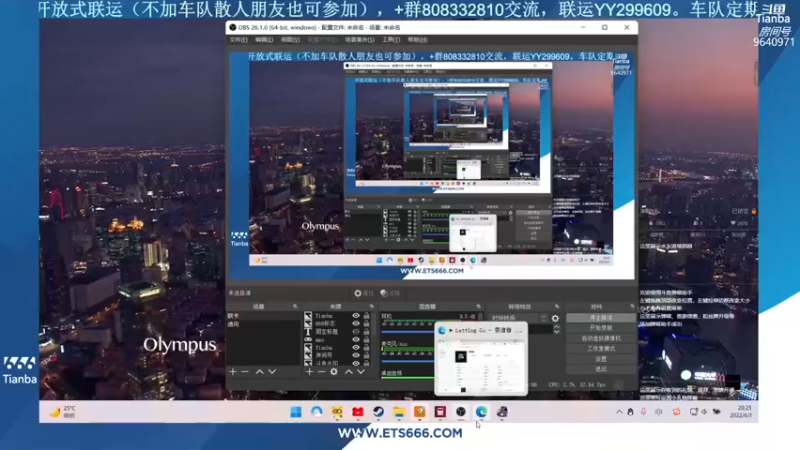Move source down arrow
800x450 pixels.
click(x=361, y=372)
